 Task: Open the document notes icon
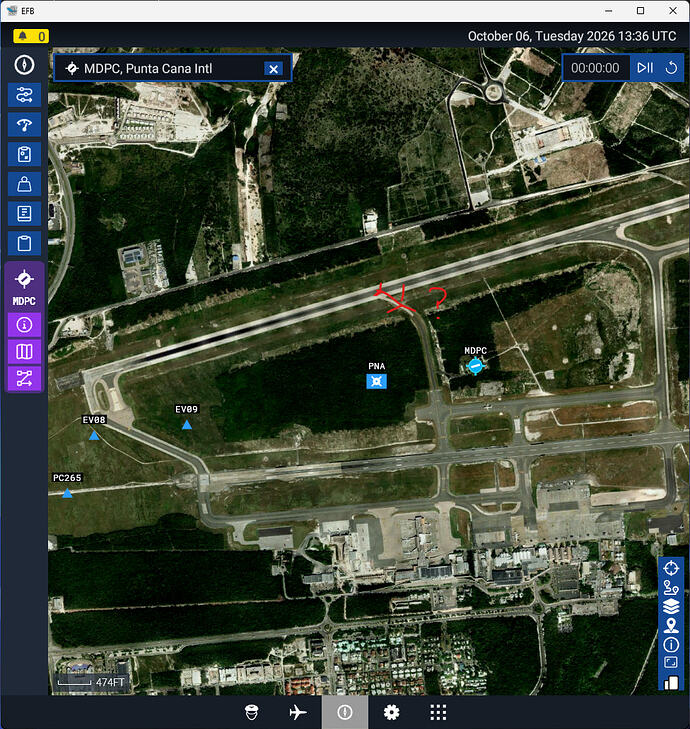coord(24,214)
